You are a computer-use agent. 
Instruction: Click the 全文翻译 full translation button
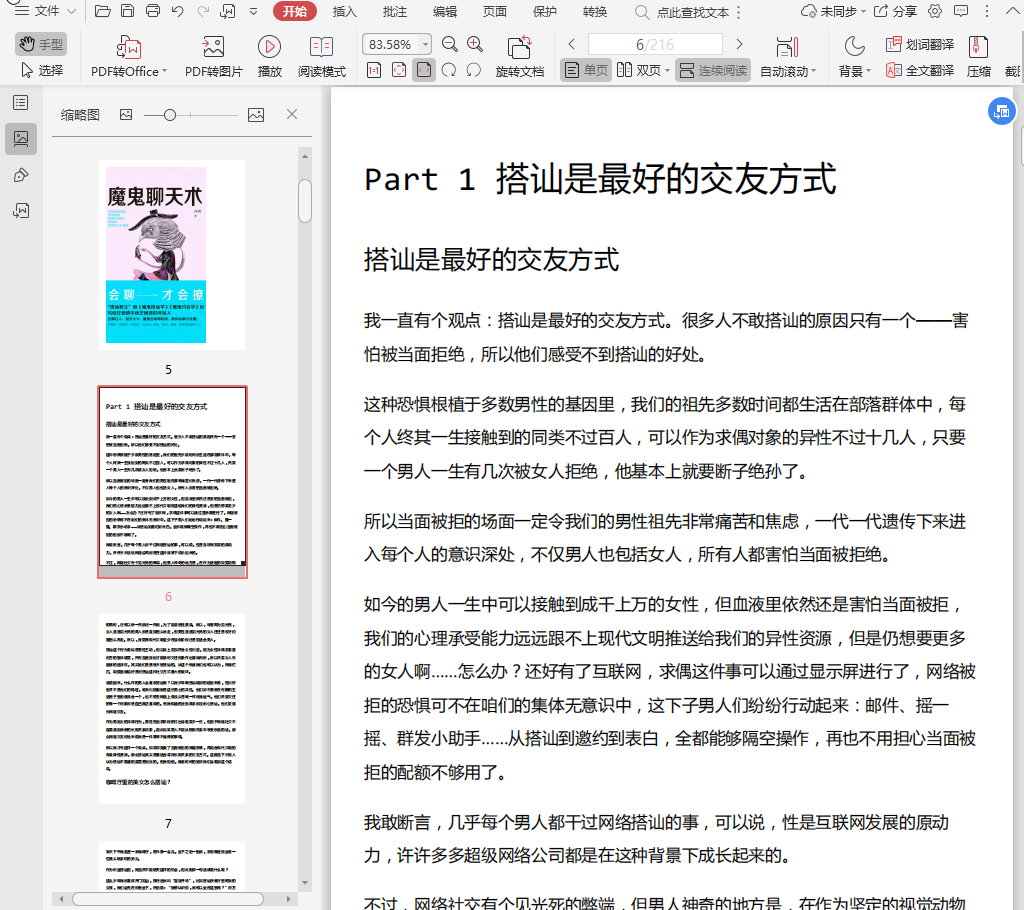pos(920,71)
